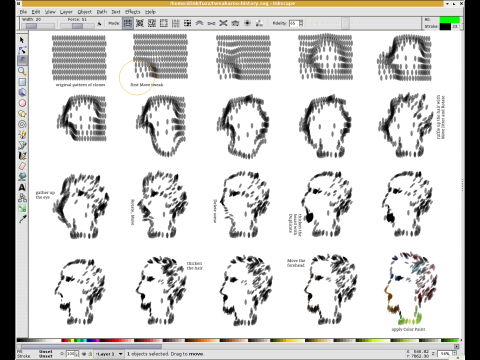The height and width of the screenshot is (360, 480).
Task: Open the color palette menu arrow
Action: (x=461, y=340)
